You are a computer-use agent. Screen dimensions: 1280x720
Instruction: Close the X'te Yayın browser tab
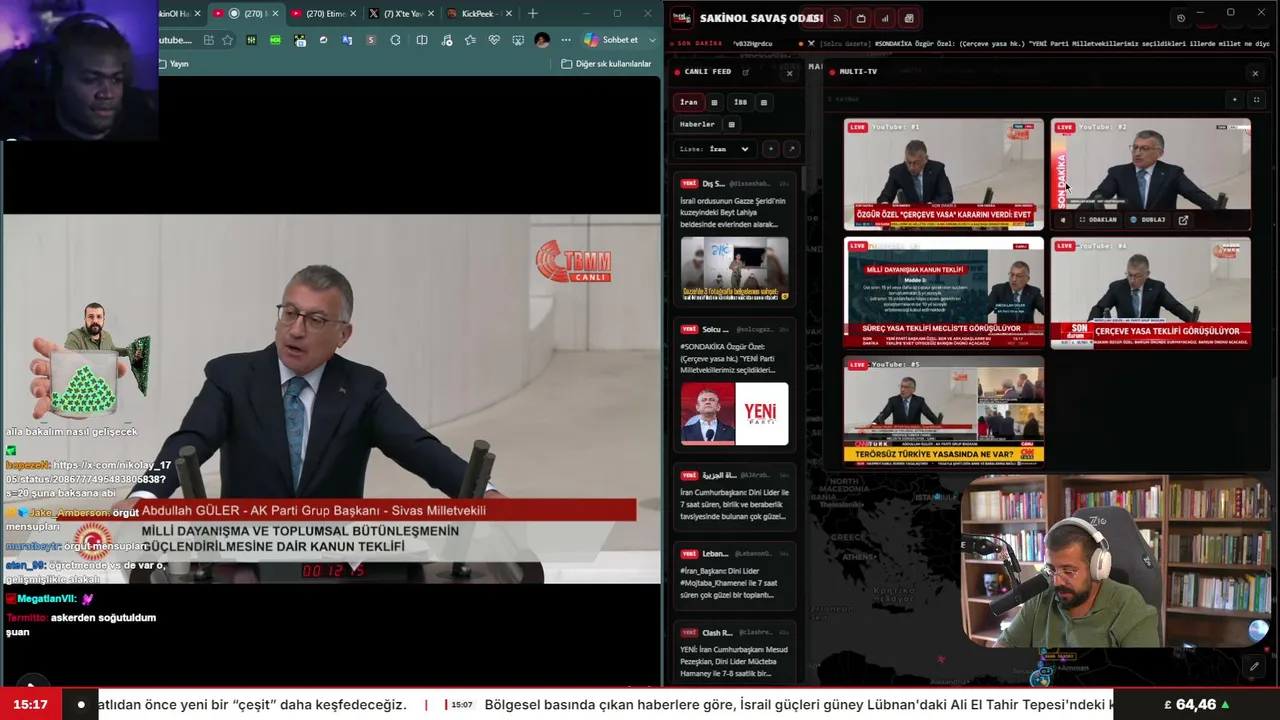(x=431, y=14)
